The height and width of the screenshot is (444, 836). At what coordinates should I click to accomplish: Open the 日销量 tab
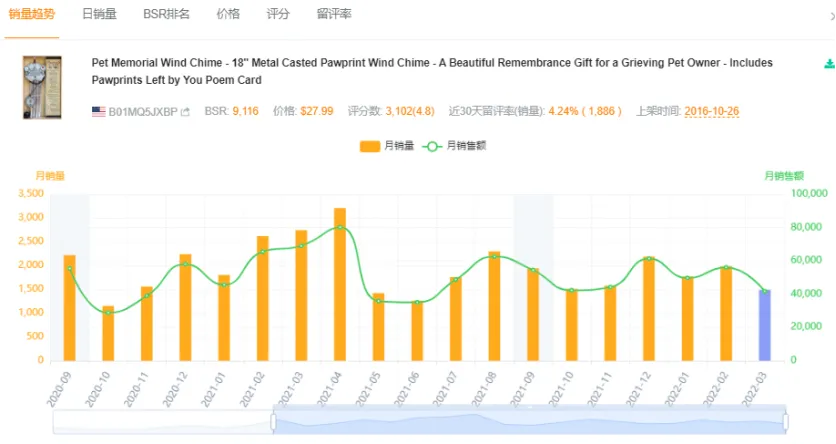pos(99,14)
